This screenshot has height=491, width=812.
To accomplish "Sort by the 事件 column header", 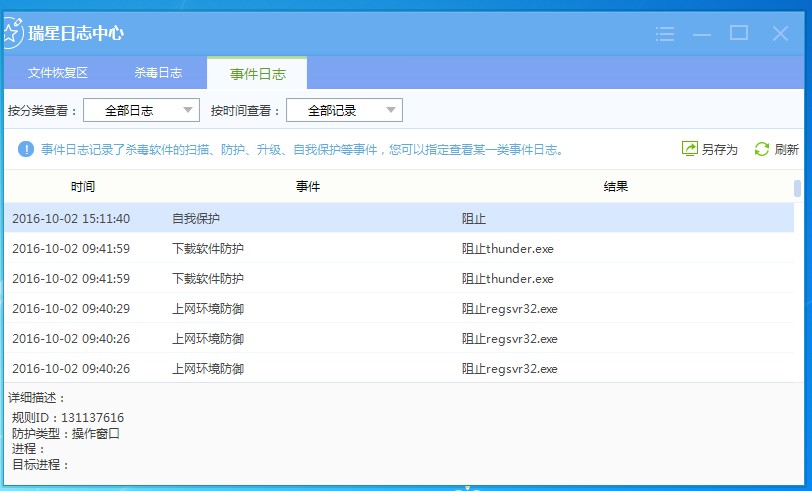I will [x=308, y=186].
